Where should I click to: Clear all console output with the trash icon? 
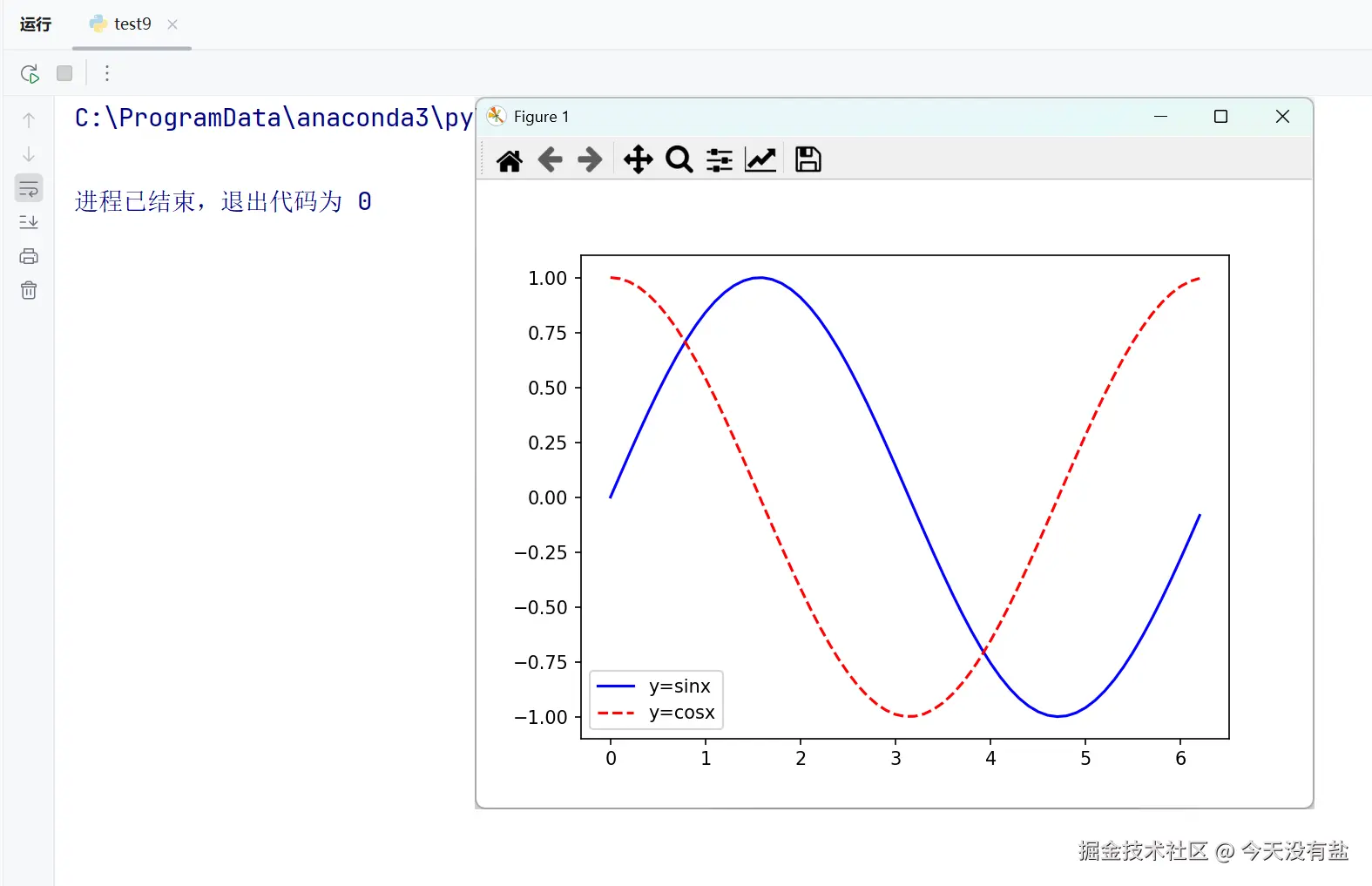(29, 290)
